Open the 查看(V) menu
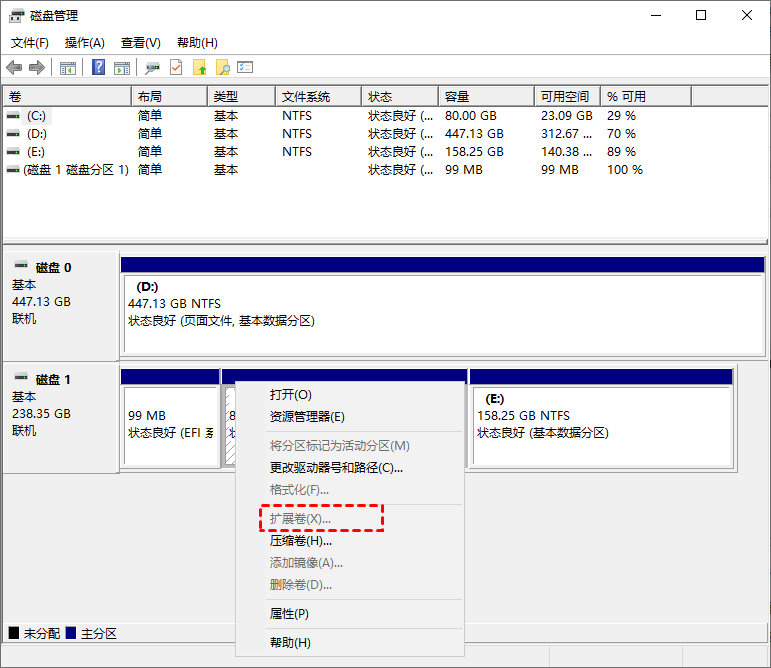Image resolution: width=771 pixels, height=668 pixels. [x=141, y=43]
